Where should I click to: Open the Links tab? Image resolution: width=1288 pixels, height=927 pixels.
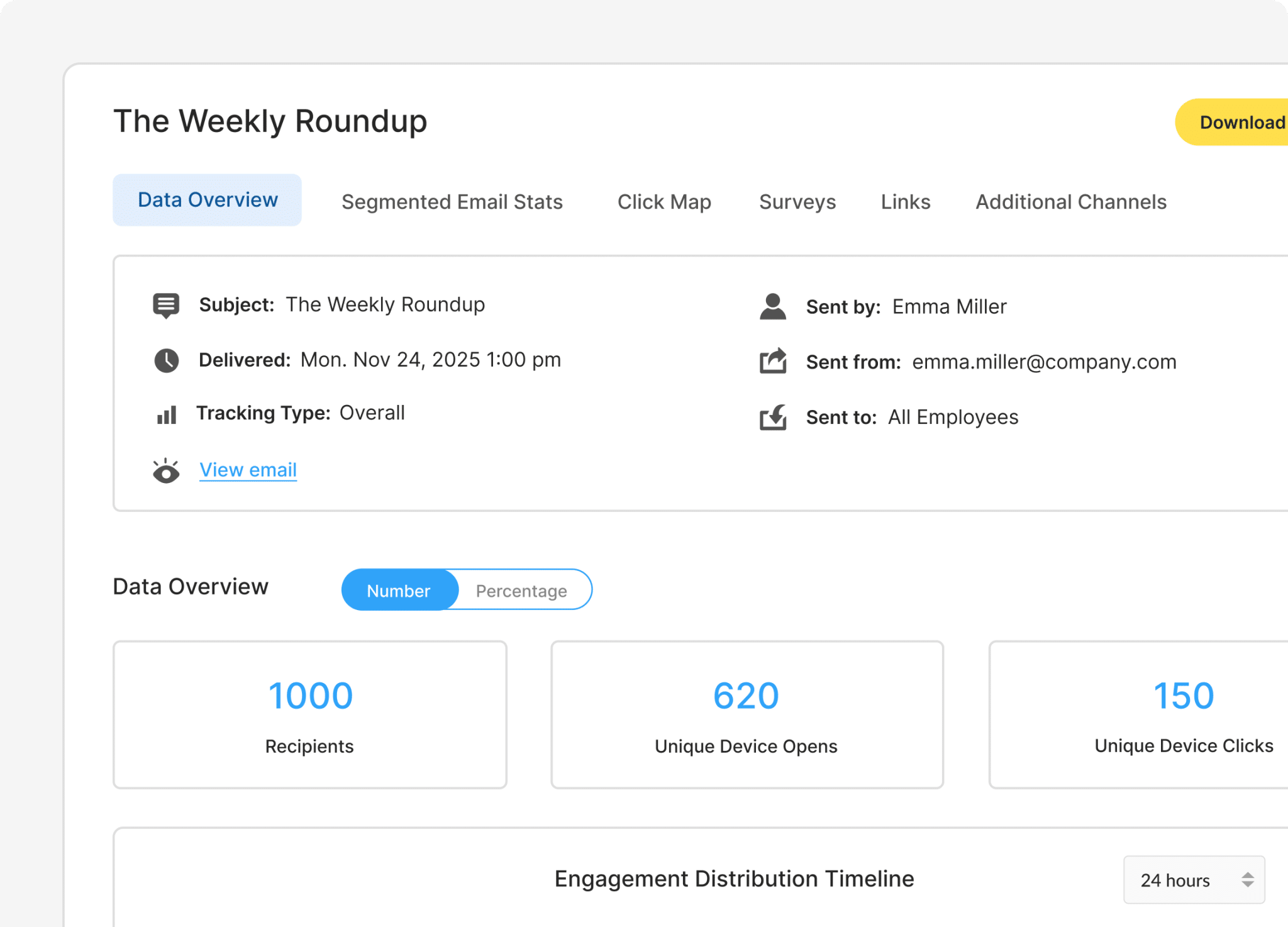pos(905,202)
